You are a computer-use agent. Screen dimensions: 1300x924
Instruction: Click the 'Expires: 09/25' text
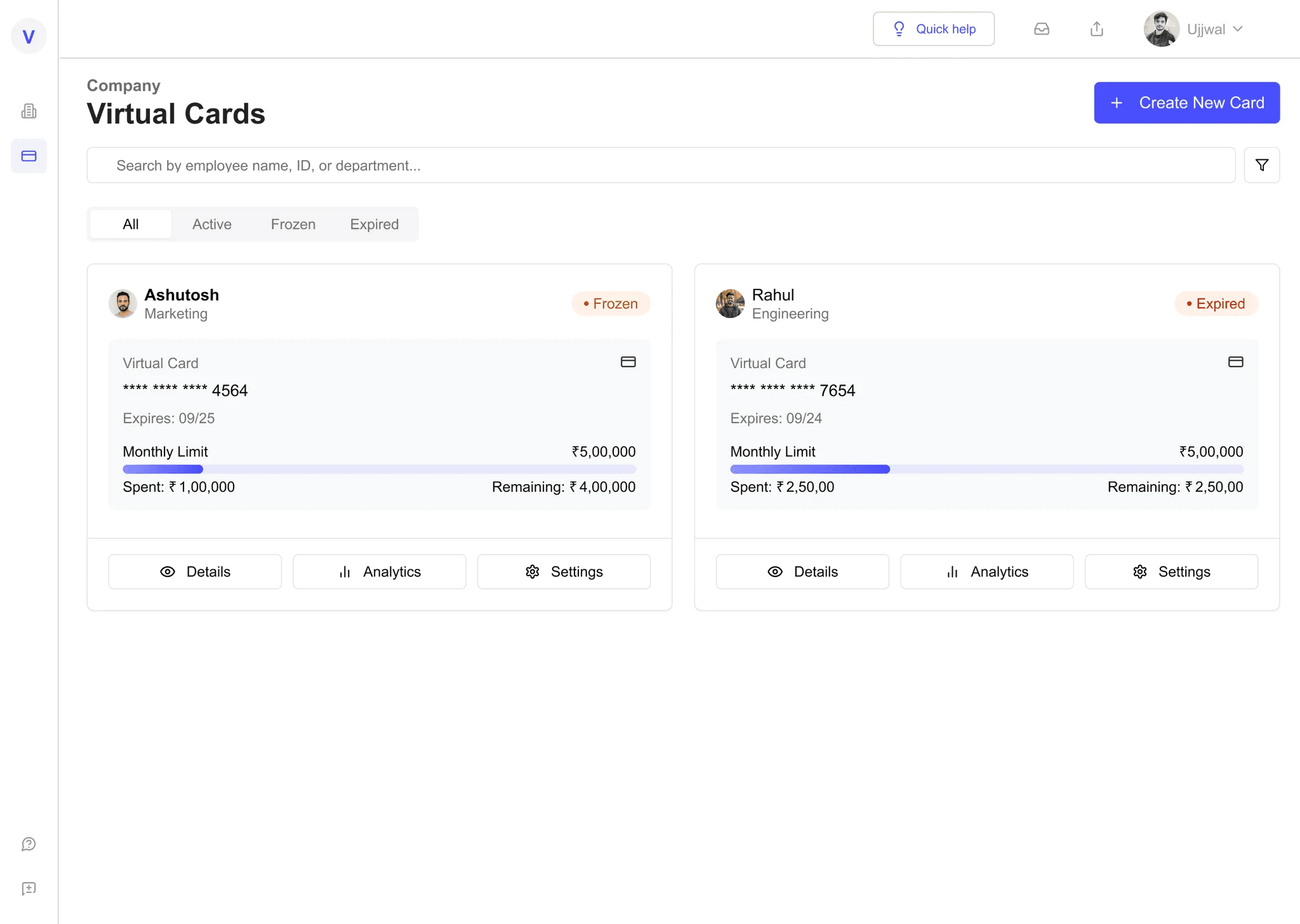169,419
